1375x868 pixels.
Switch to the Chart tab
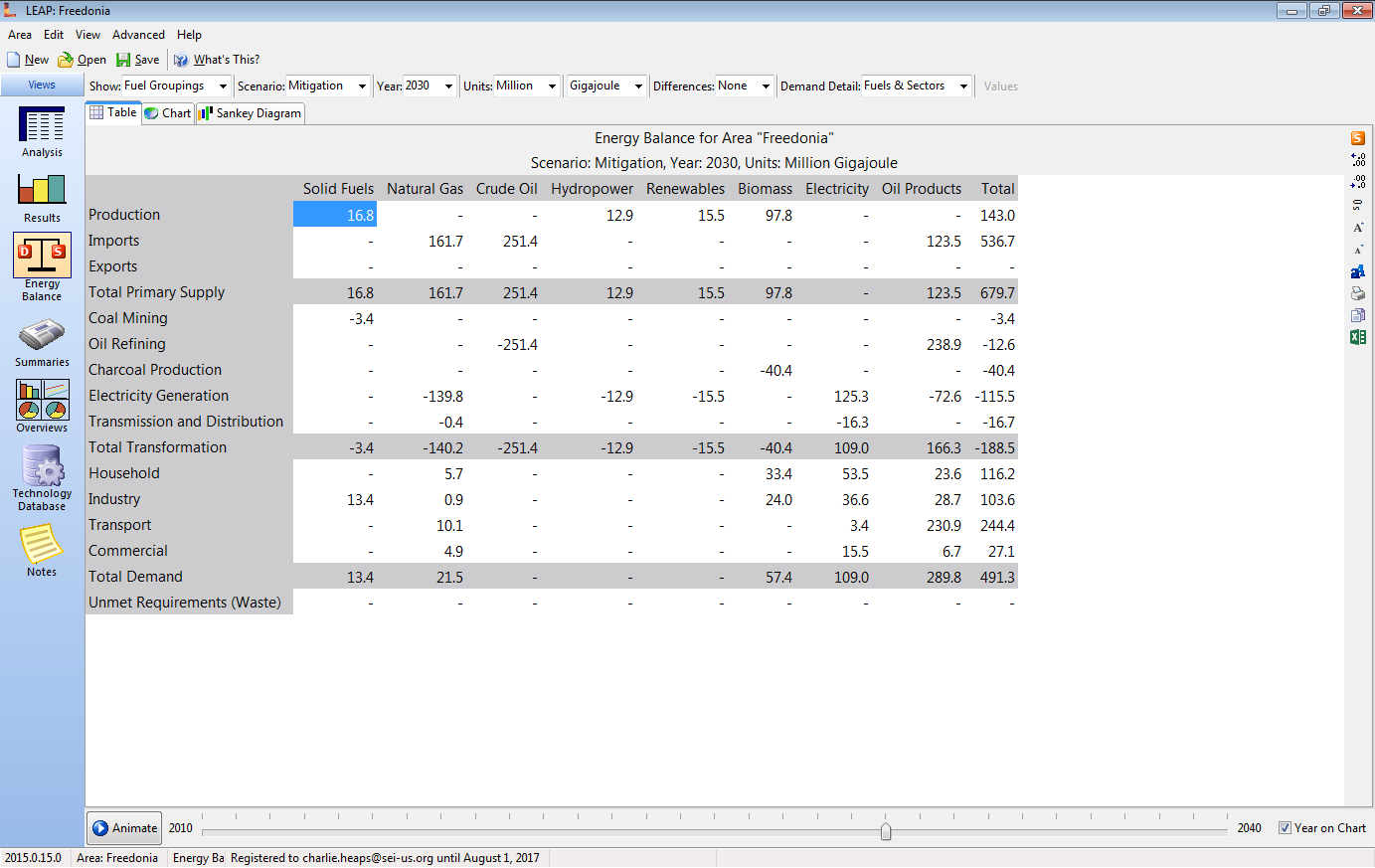point(168,113)
